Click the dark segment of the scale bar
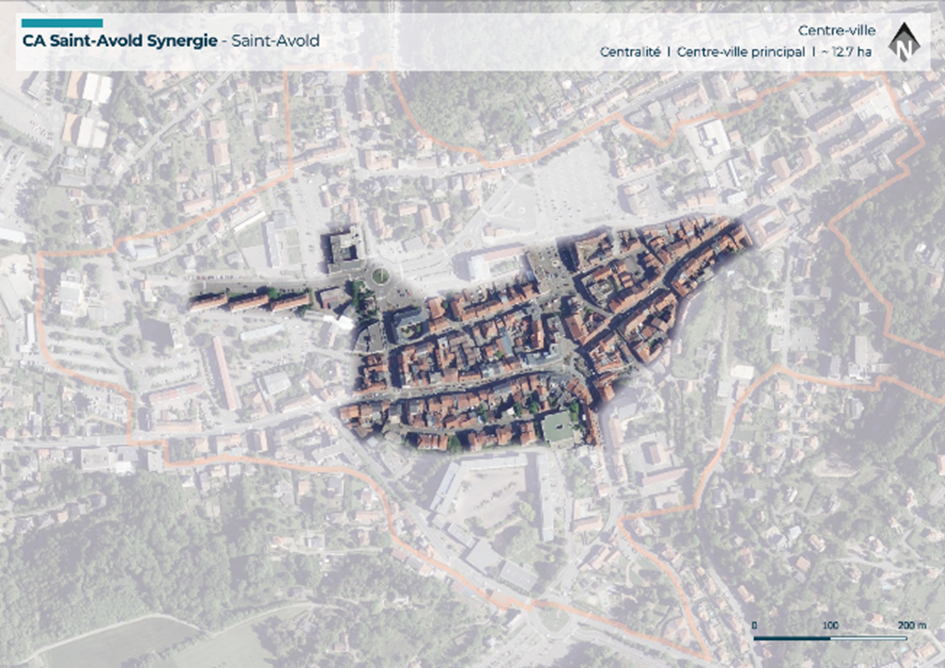Screen dimensions: 945x668 (792, 637)
